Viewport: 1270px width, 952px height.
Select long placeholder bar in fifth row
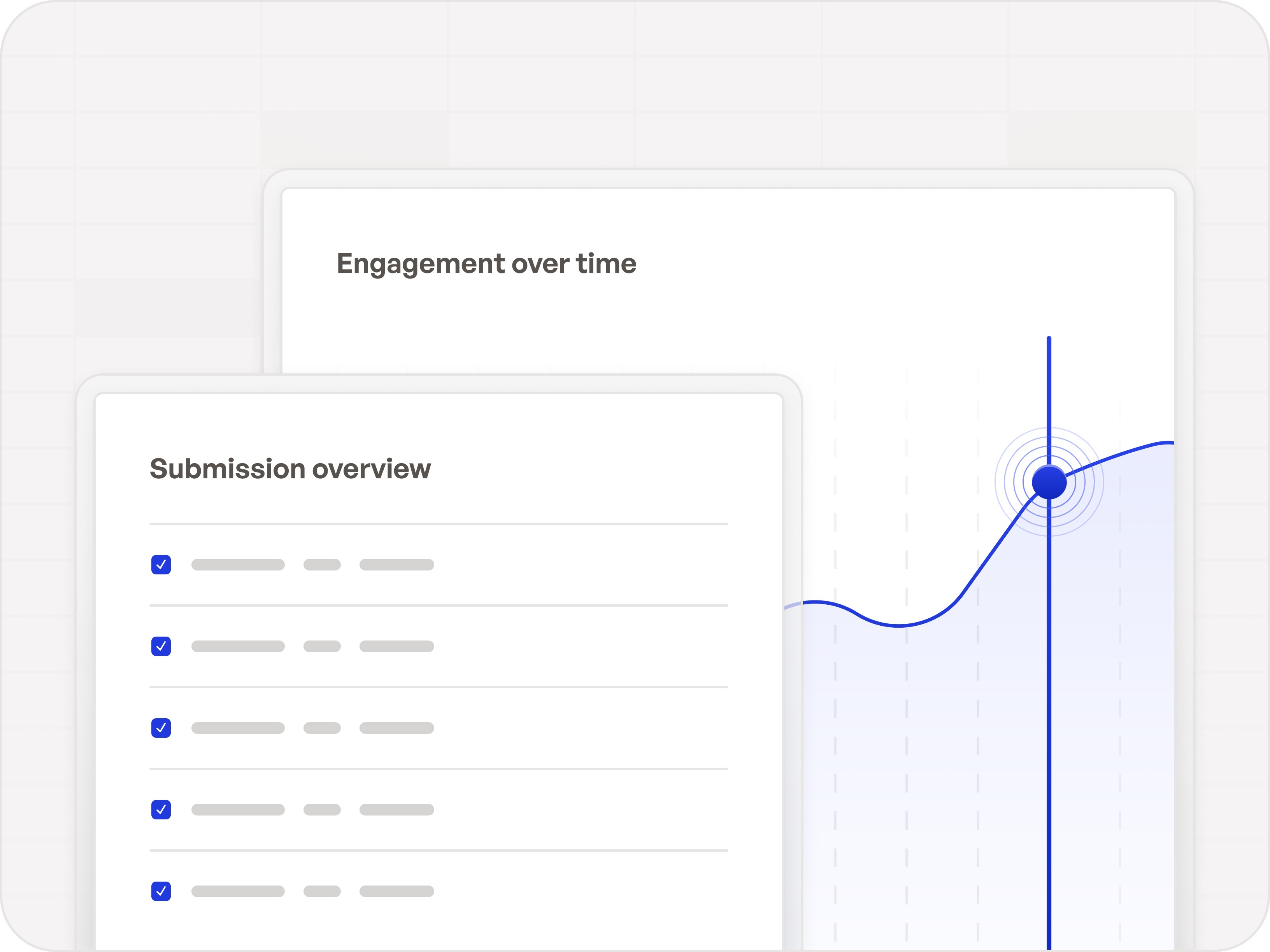(x=238, y=891)
